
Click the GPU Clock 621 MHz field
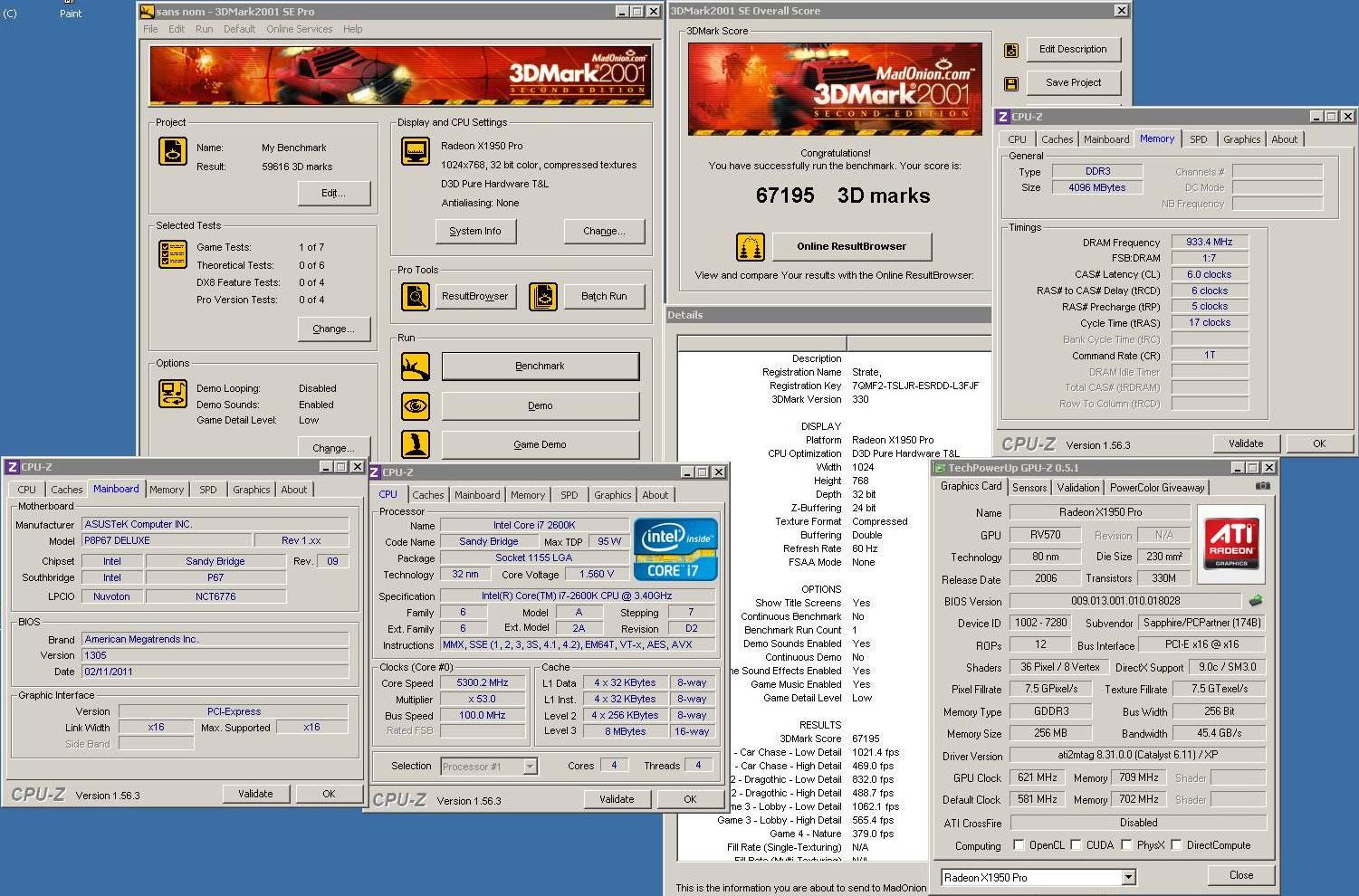pyautogui.click(x=1038, y=777)
